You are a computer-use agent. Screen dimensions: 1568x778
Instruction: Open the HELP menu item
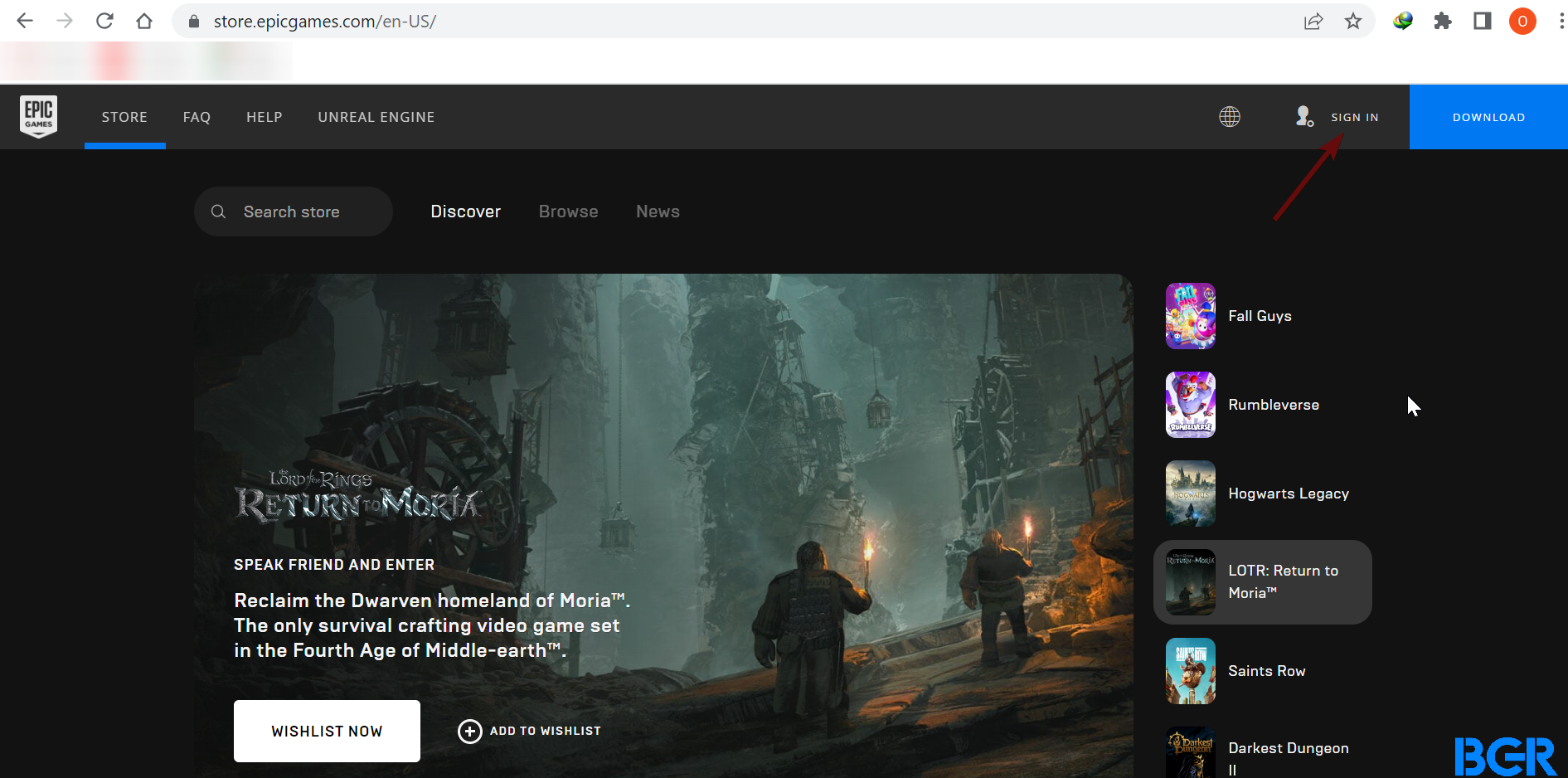[265, 117]
